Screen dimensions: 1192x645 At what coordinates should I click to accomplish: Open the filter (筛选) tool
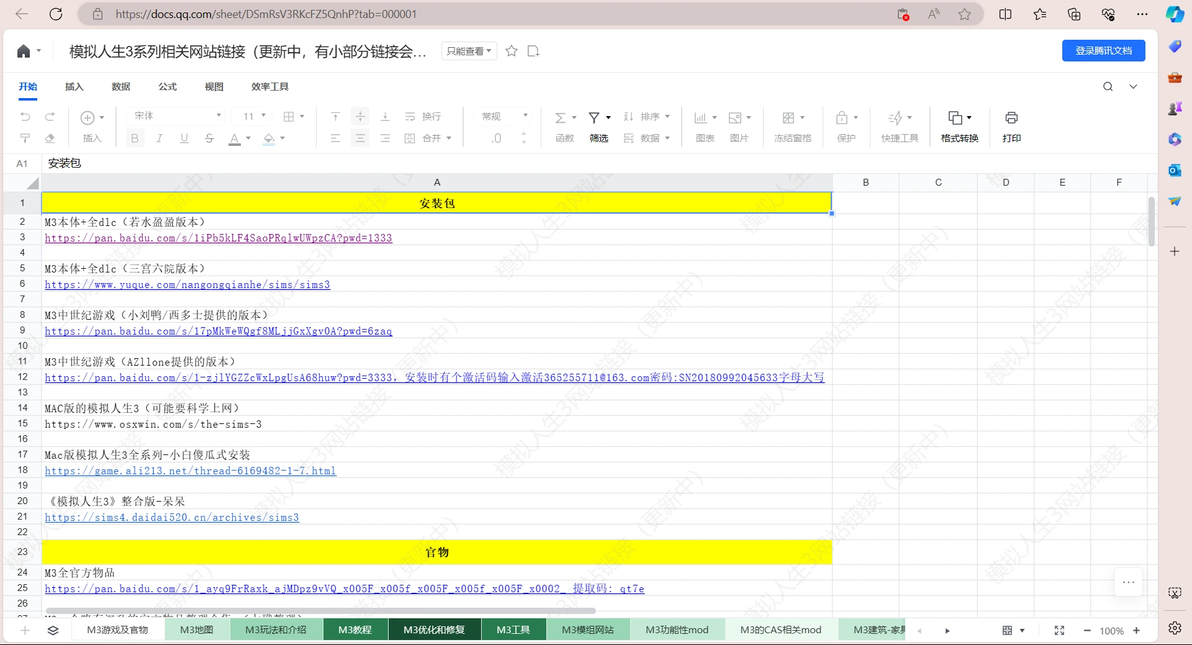(x=598, y=126)
